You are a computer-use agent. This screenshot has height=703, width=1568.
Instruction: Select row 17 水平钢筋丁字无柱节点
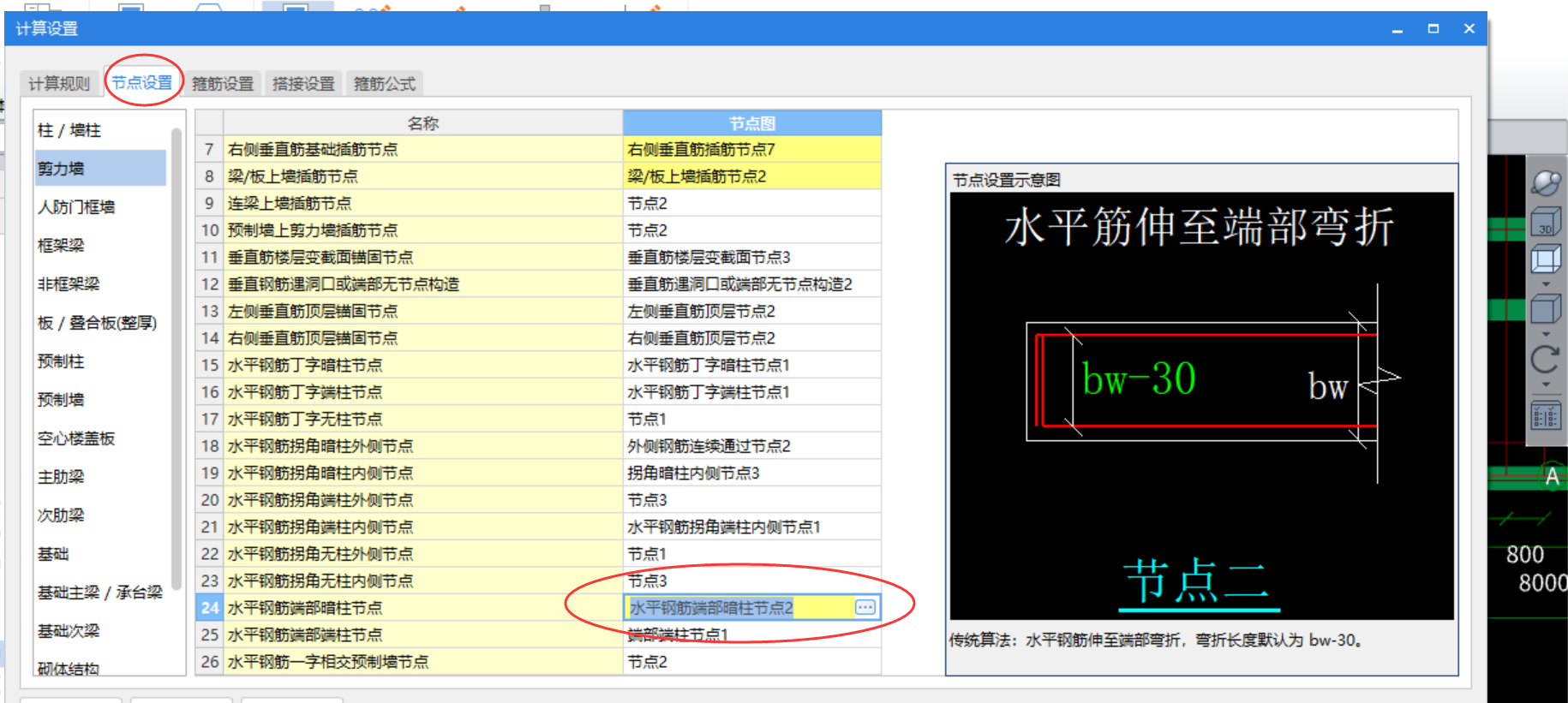click(x=423, y=419)
